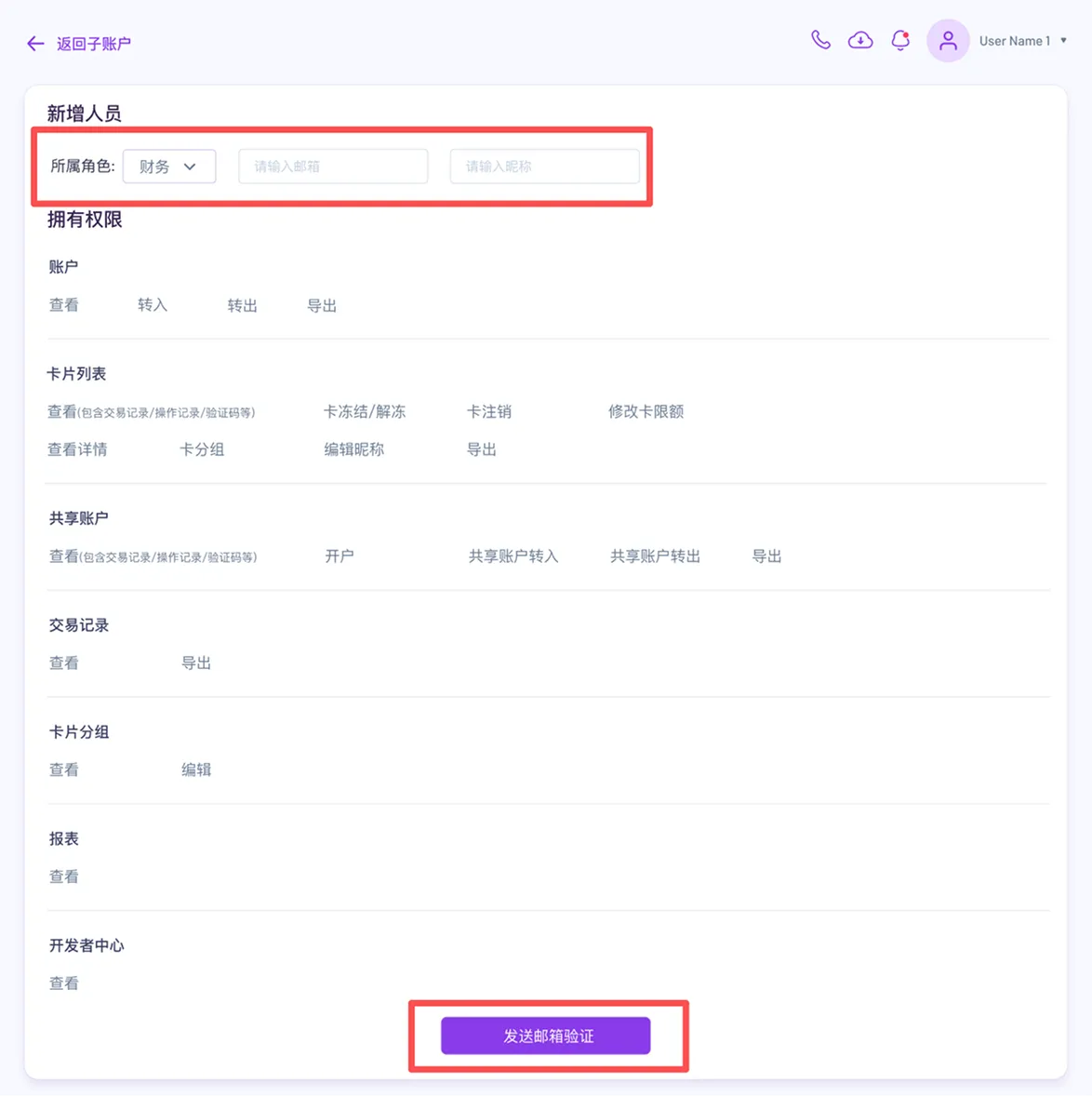
Task: Select the 共享账户转出 permission
Action: tap(656, 556)
